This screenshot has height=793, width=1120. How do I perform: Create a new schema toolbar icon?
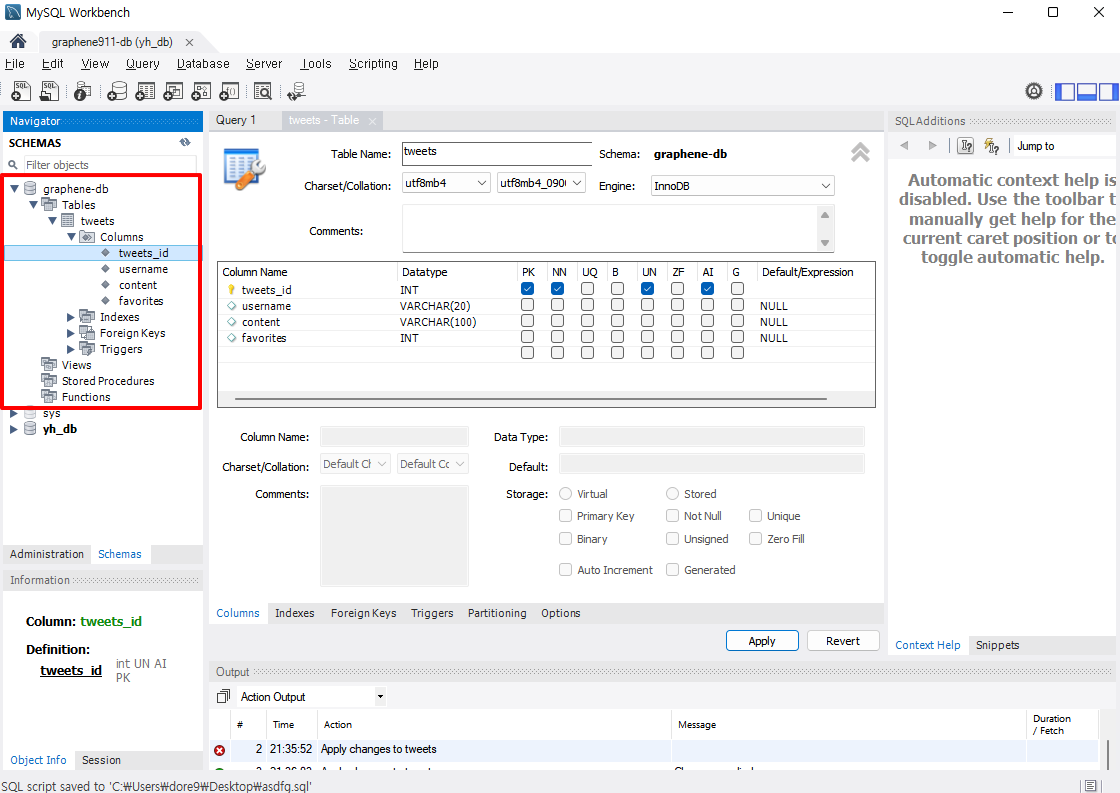click(x=117, y=91)
